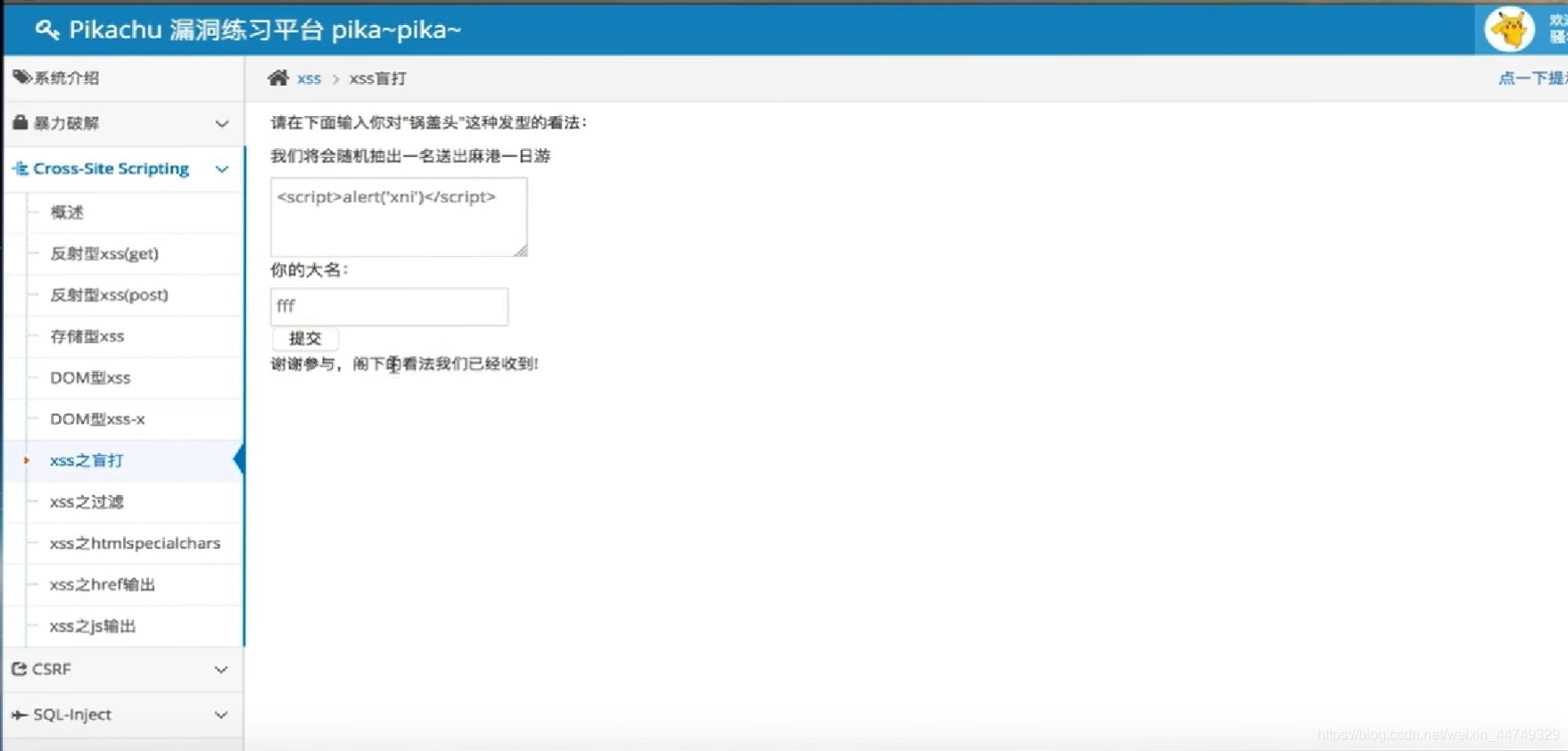The height and width of the screenshot is (751, 1568).
Task: Expand the 暴力破解 chevron
Action: [222, 124]
